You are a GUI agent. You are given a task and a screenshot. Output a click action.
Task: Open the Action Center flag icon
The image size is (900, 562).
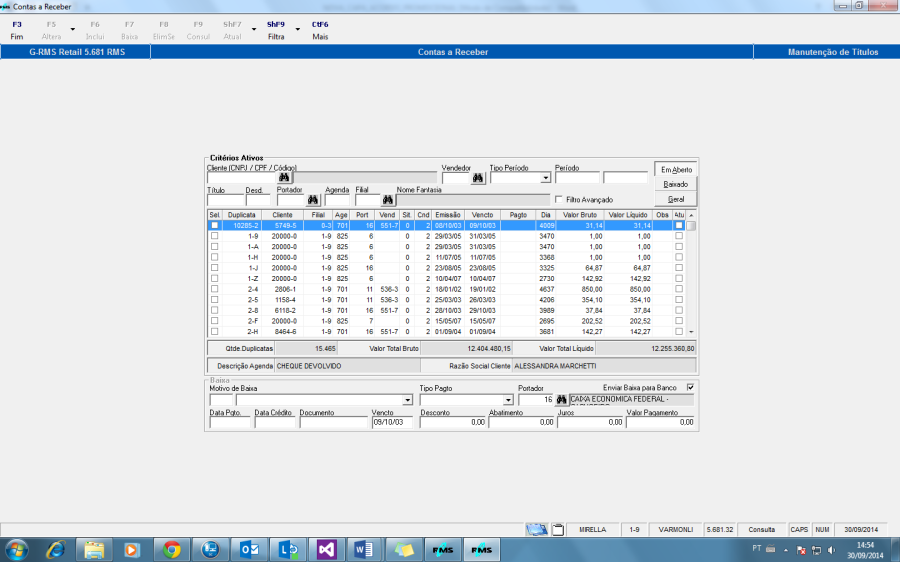tap(801, 550)
